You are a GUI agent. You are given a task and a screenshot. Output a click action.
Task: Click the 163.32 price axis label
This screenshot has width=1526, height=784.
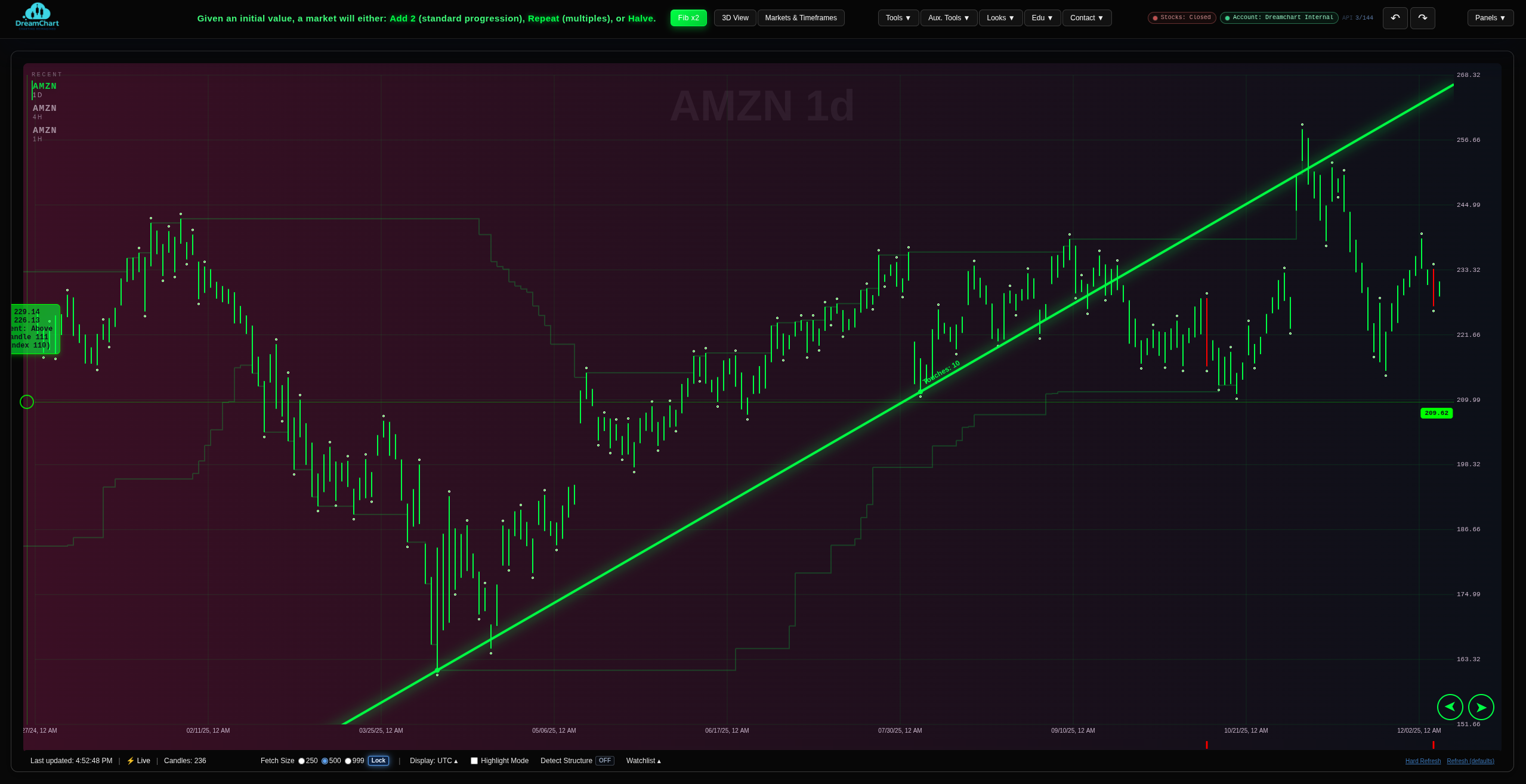[1468, 659]
